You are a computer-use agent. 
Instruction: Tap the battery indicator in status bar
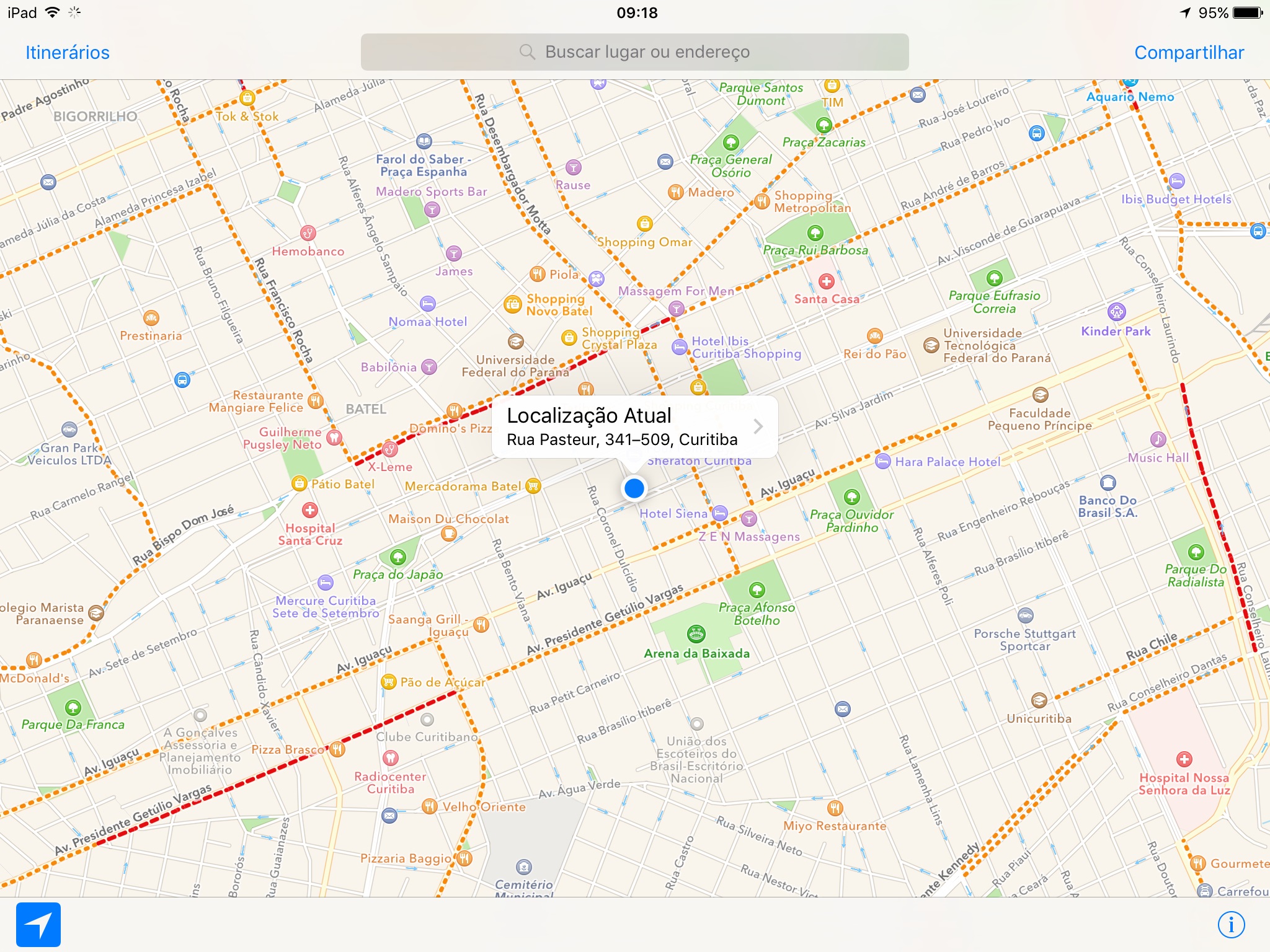(1248, 13)
